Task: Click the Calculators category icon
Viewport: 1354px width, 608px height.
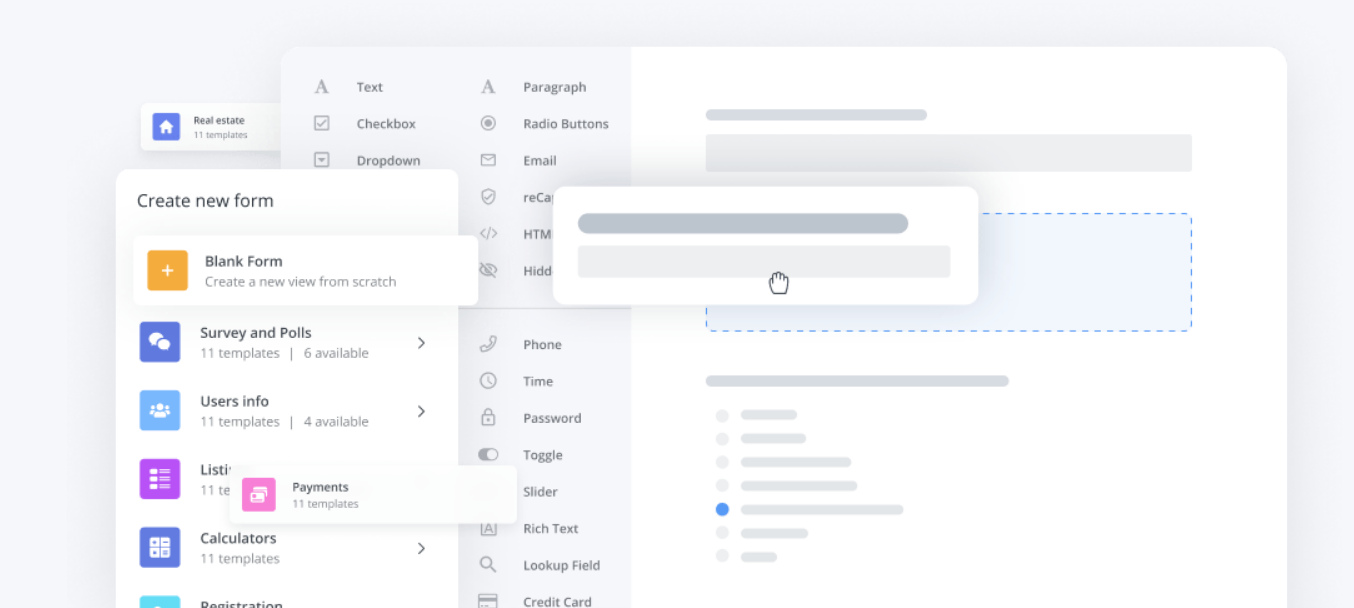Action: [160, 547]
